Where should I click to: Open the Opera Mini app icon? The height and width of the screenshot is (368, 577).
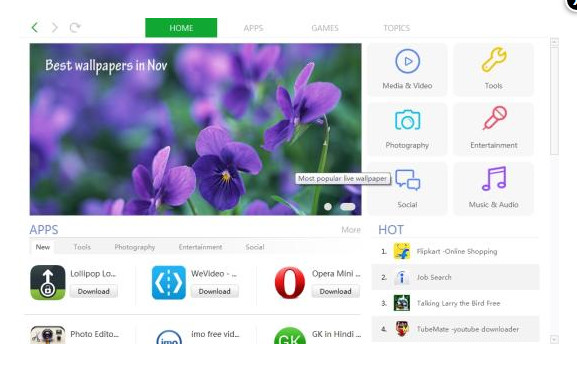pyautogui.click(x=290, y=282)
